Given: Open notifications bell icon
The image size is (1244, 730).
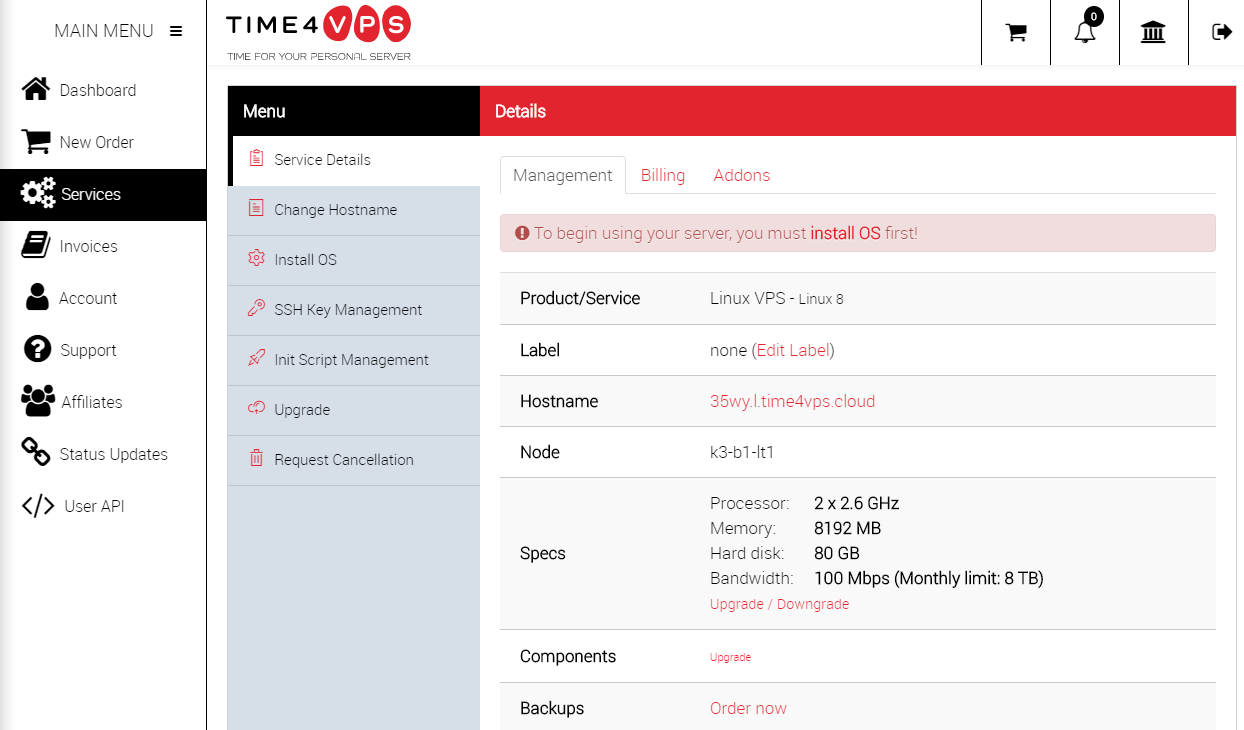Looking at the screenshot, I should tap(1085, 33).
